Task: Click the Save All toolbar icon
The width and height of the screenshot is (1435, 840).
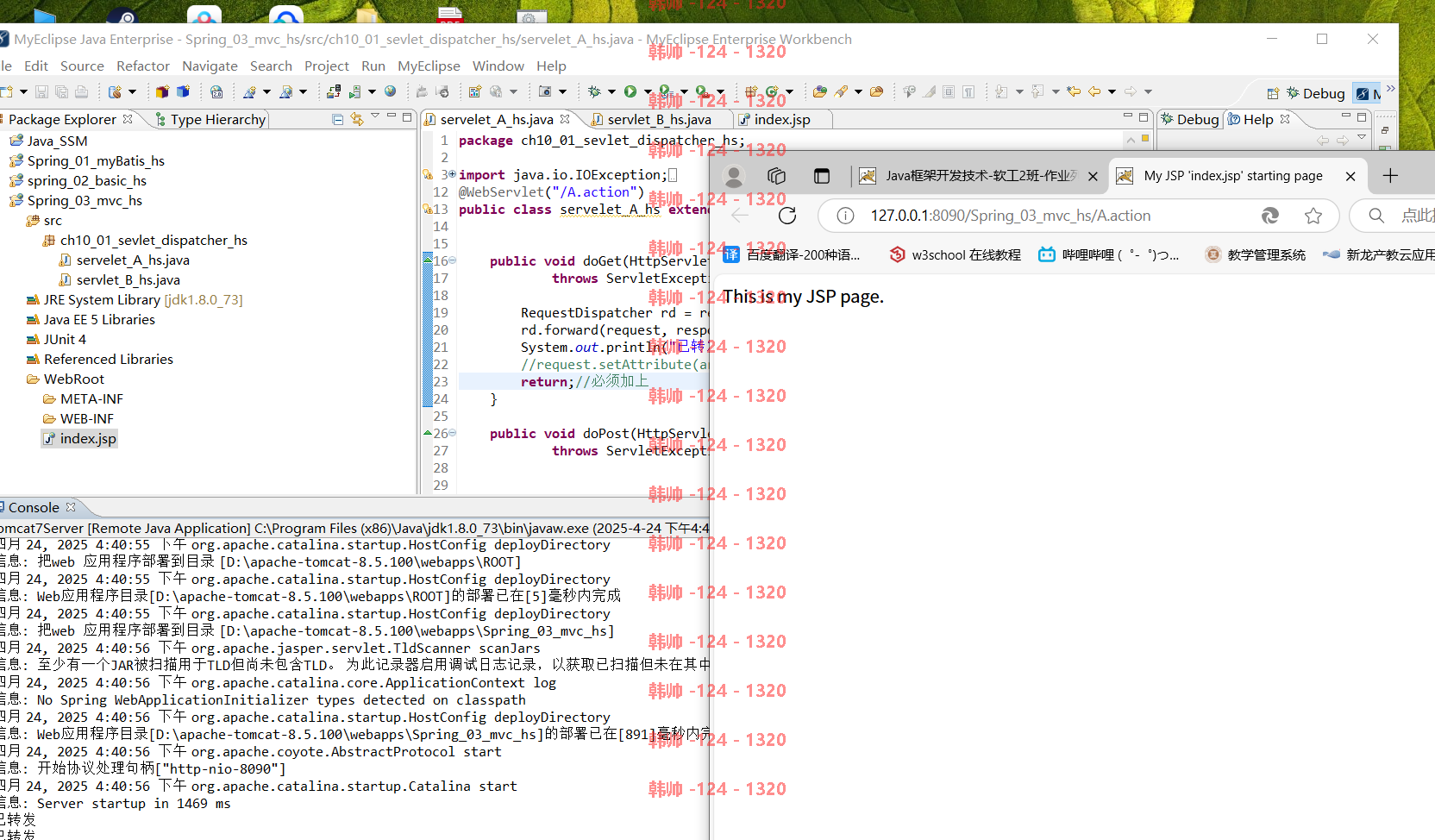Action: tap(61, 91)
